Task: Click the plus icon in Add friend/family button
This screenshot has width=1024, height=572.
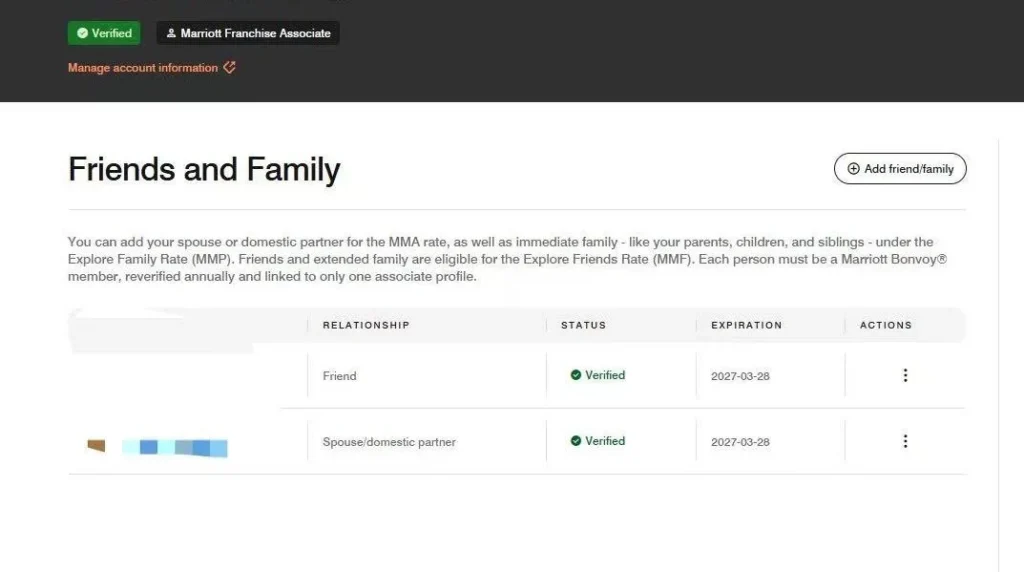Action: click(x=853, y=168)
